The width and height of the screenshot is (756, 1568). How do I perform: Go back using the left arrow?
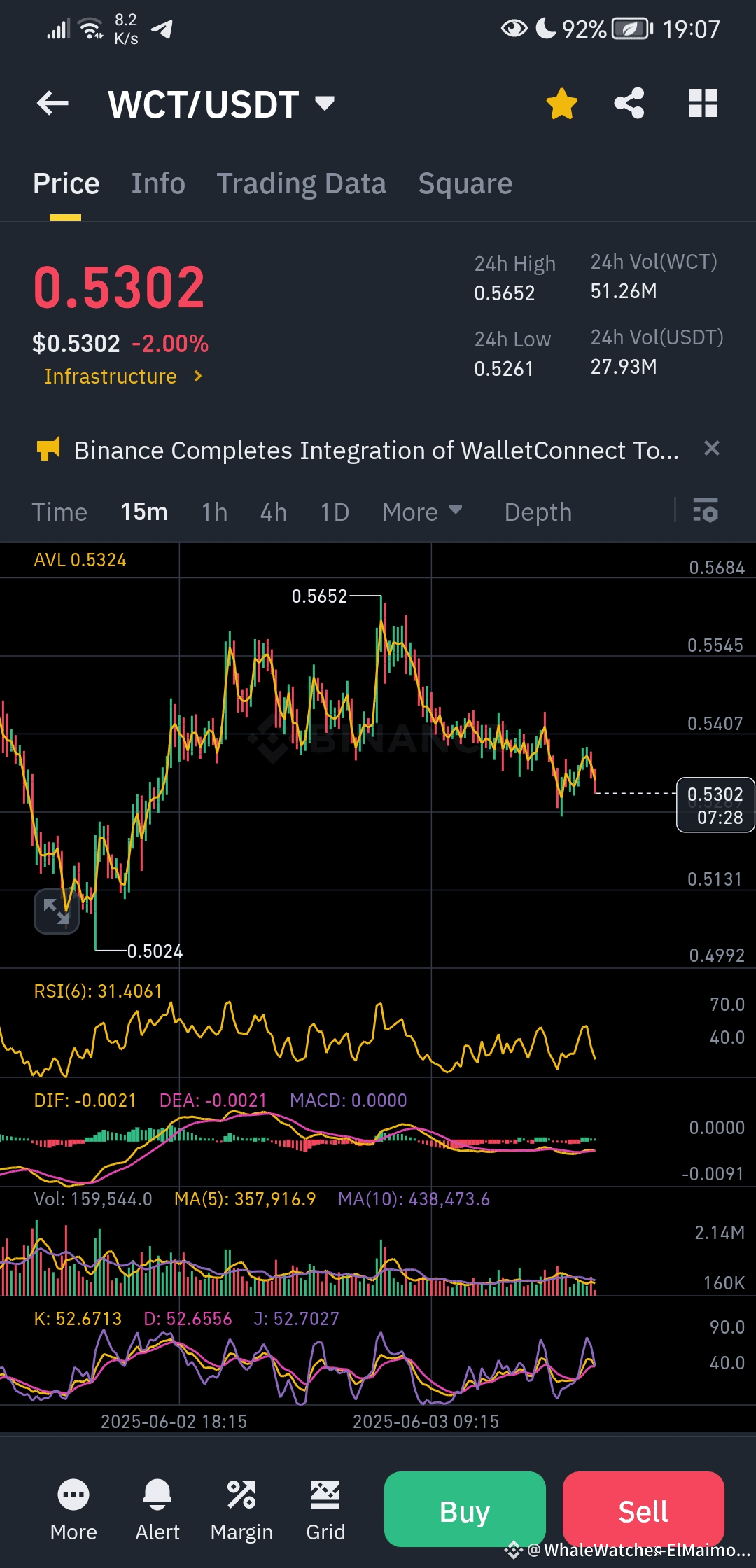tap(52, 104)
